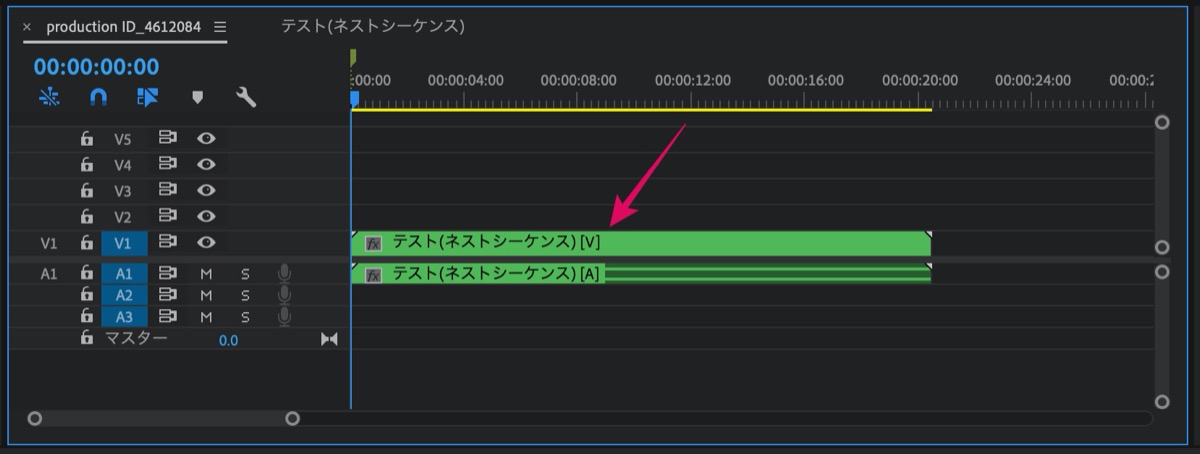Hide track V1 output with eye
This screenshot has height=454, width=1200.
(206, 243)
